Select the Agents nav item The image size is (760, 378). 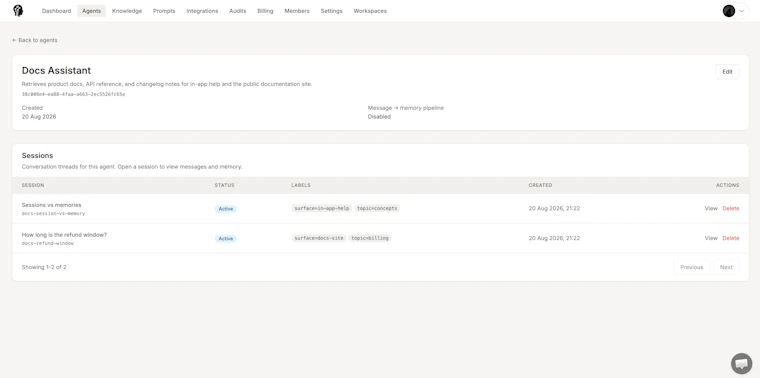[x=92, y=11]
